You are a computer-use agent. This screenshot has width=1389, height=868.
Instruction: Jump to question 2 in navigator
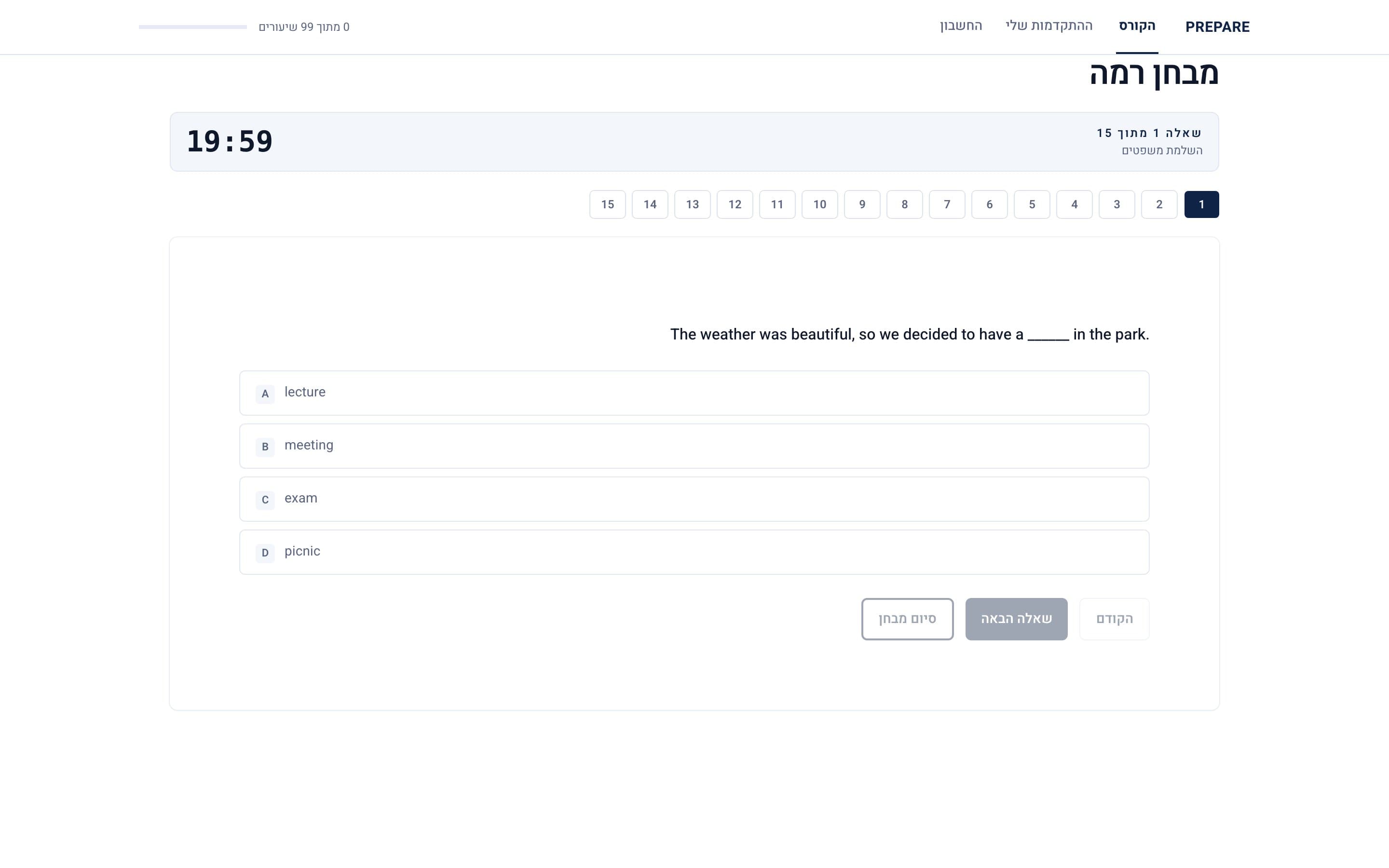tap(1159, 204)
